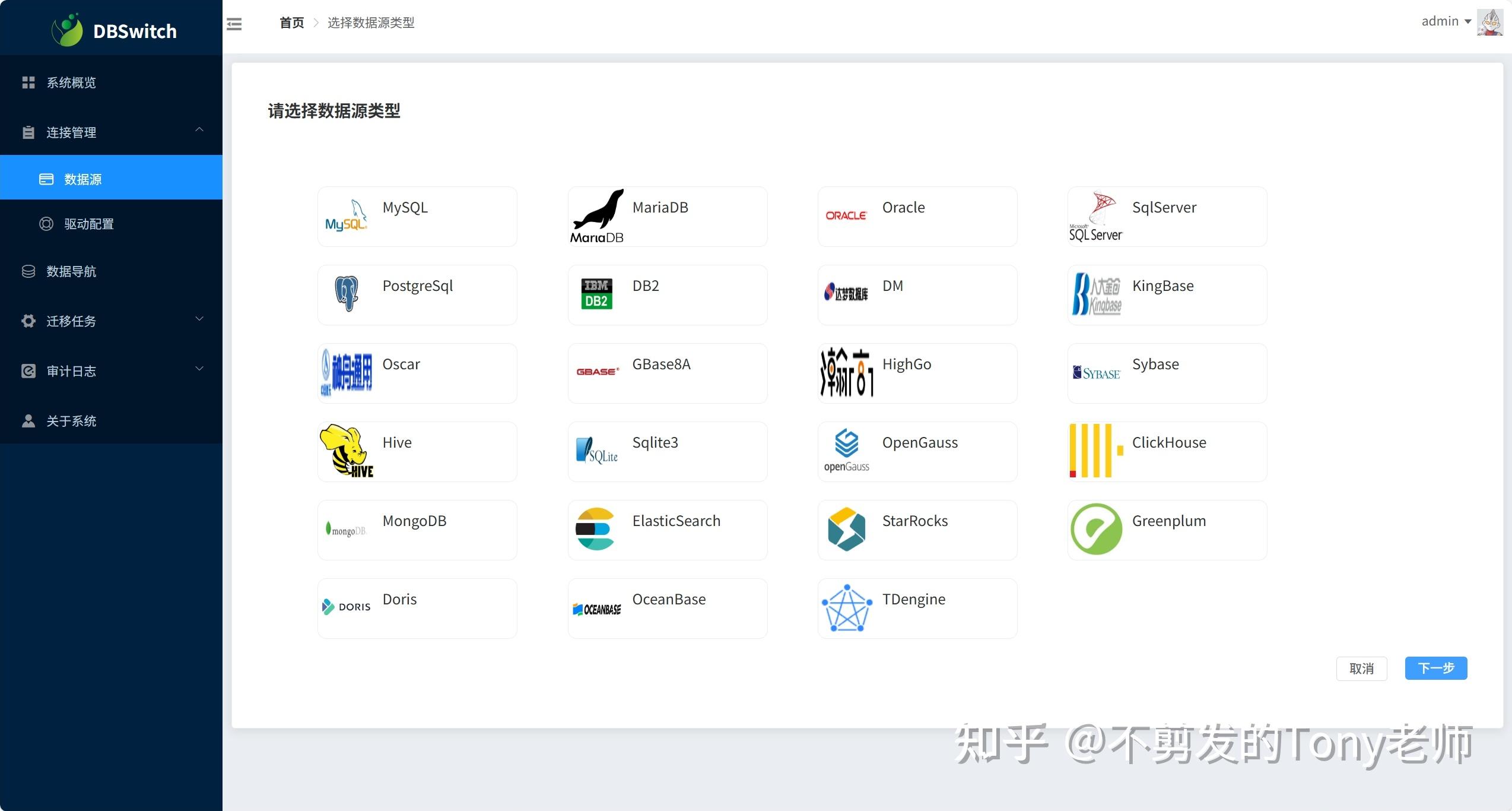Image resolution: width=1512 pixels, height=811 pixels.
Task: Select the ElasticSearch option
Action: 667,530
